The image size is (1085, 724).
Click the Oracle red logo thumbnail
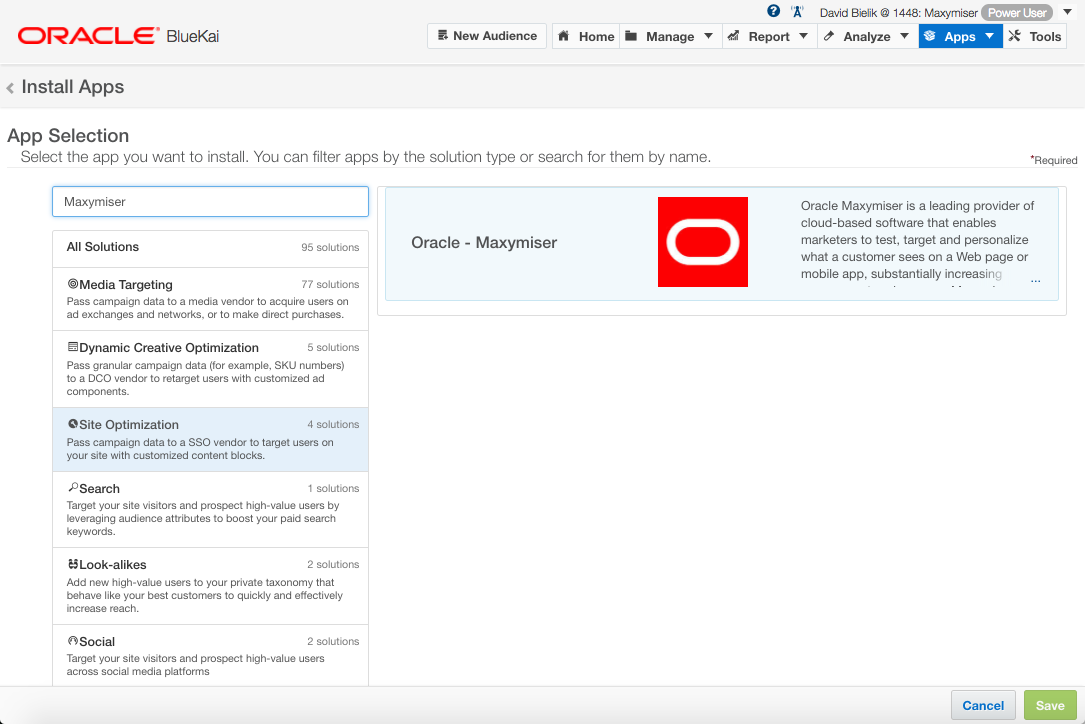pyautogui.click(x=702, y=242)
